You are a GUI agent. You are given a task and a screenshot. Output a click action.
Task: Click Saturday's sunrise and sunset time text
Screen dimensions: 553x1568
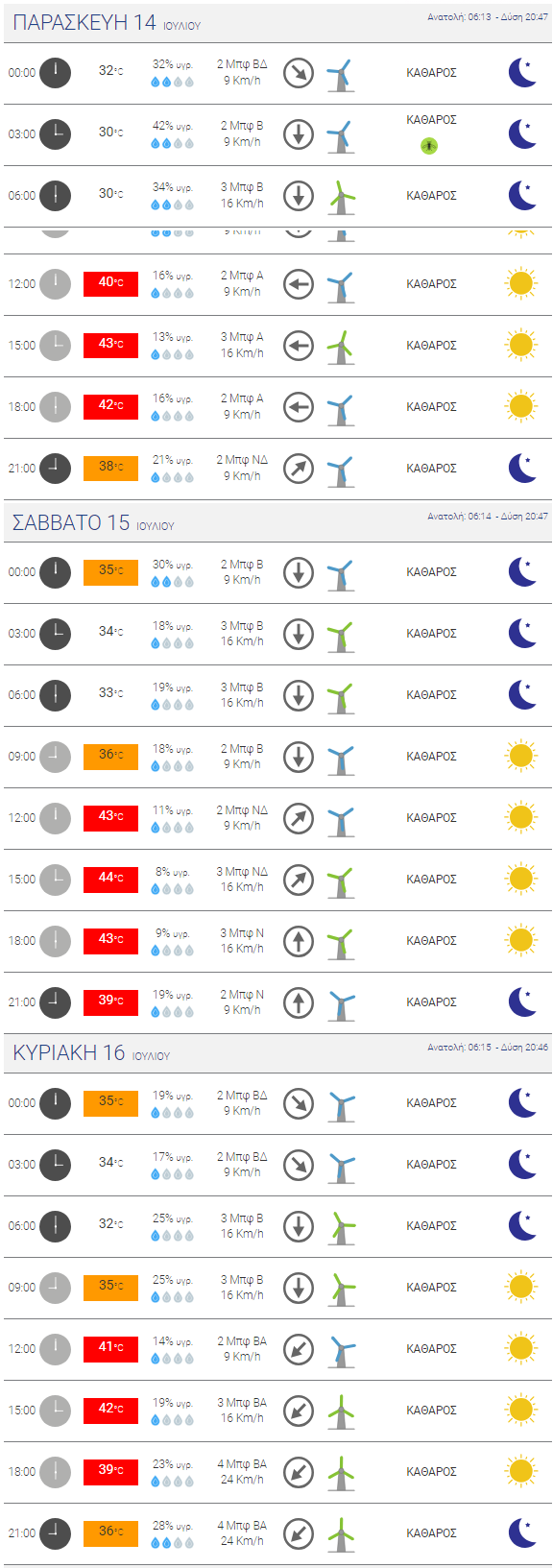488,516
